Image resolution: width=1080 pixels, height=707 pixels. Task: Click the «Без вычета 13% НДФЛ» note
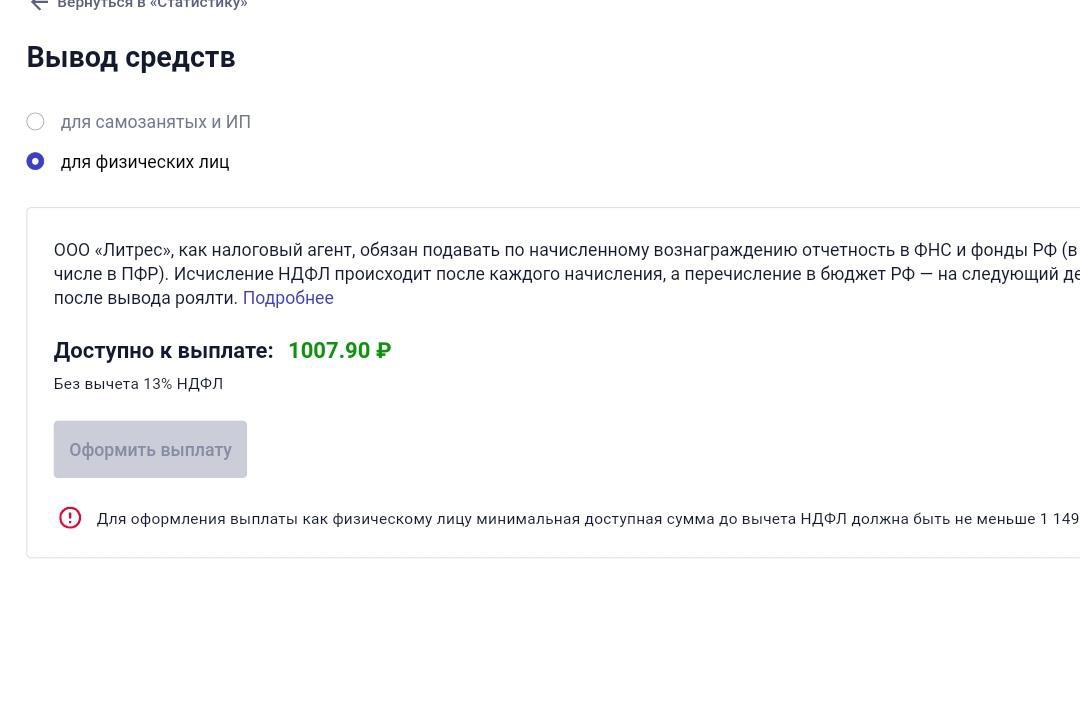(x=138, y=384)
